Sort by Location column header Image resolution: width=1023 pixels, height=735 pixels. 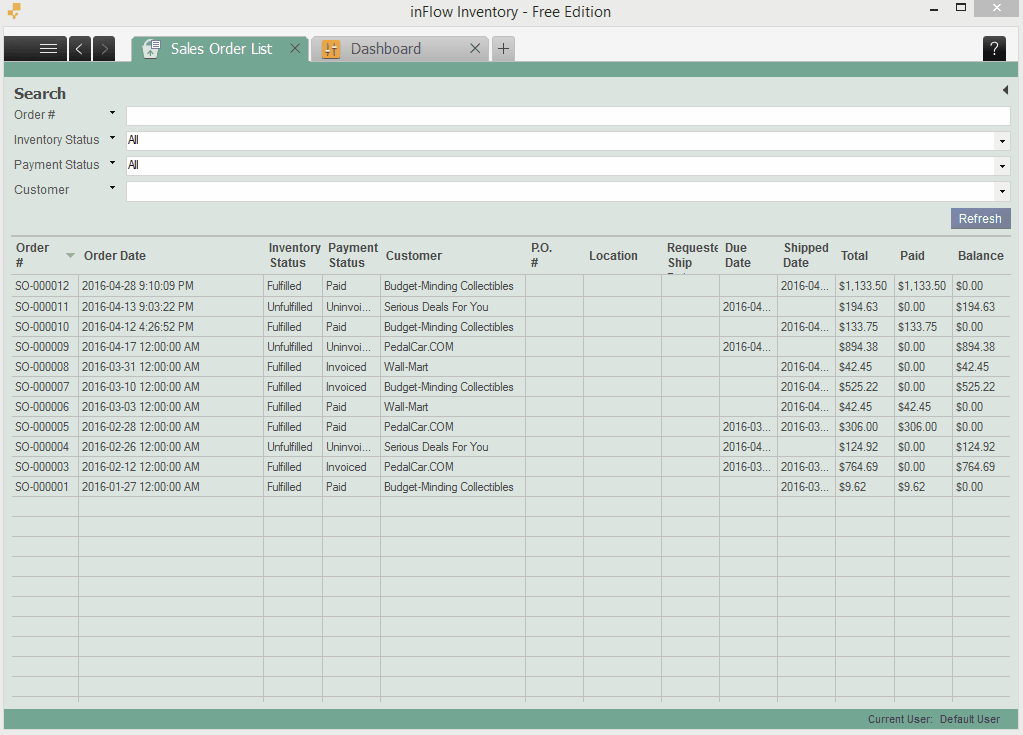pyautogui.click(x=622, y=255)
